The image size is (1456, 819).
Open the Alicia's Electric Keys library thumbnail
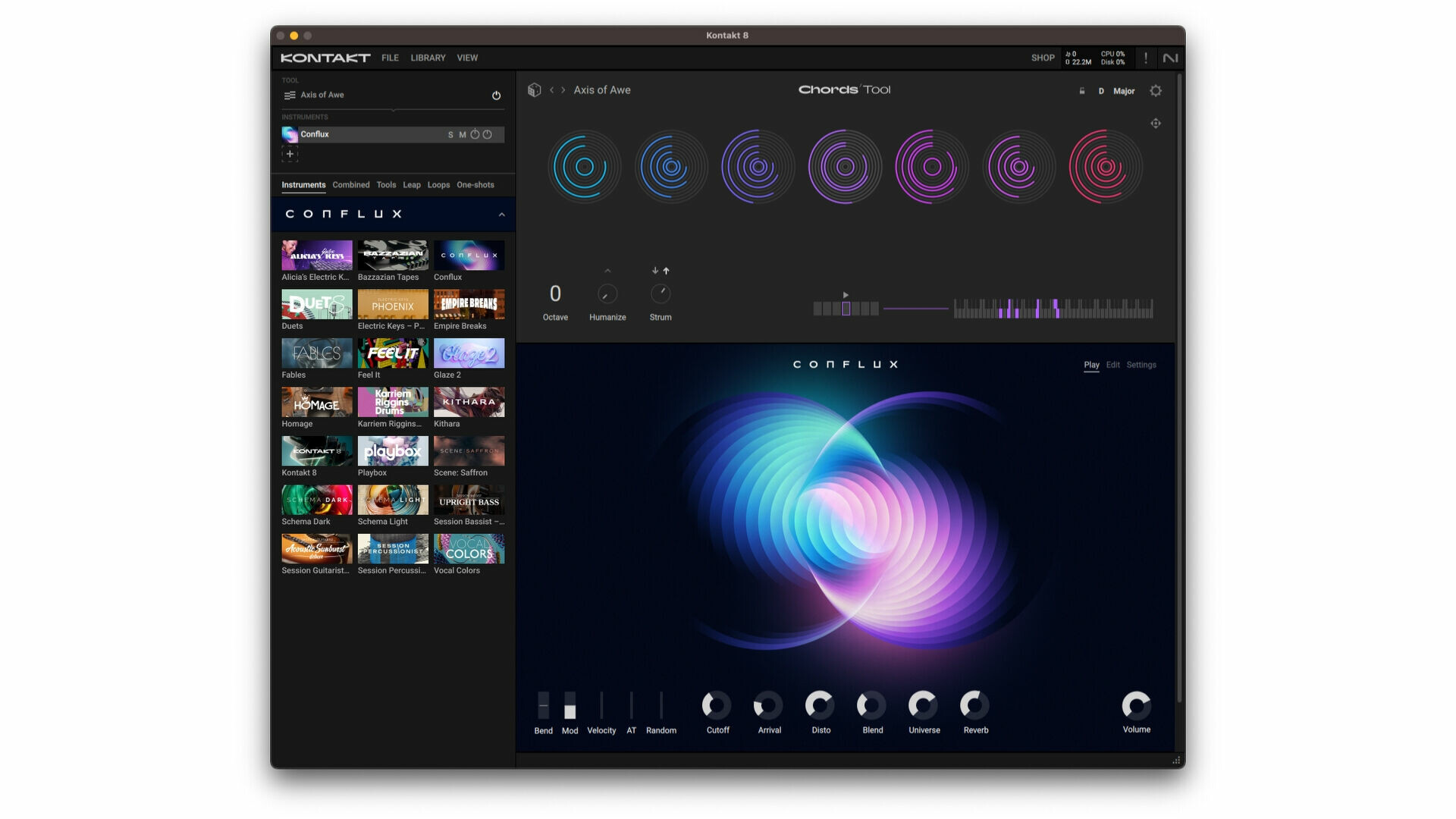point(317,256)
